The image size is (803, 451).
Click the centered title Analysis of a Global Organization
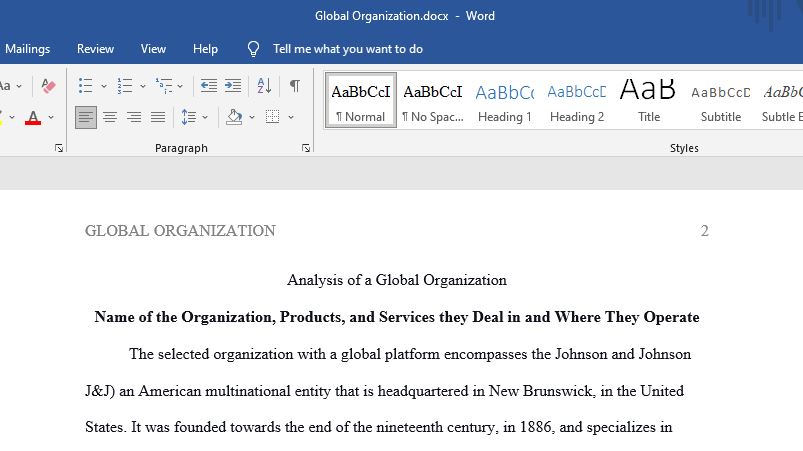pos(397,280)
